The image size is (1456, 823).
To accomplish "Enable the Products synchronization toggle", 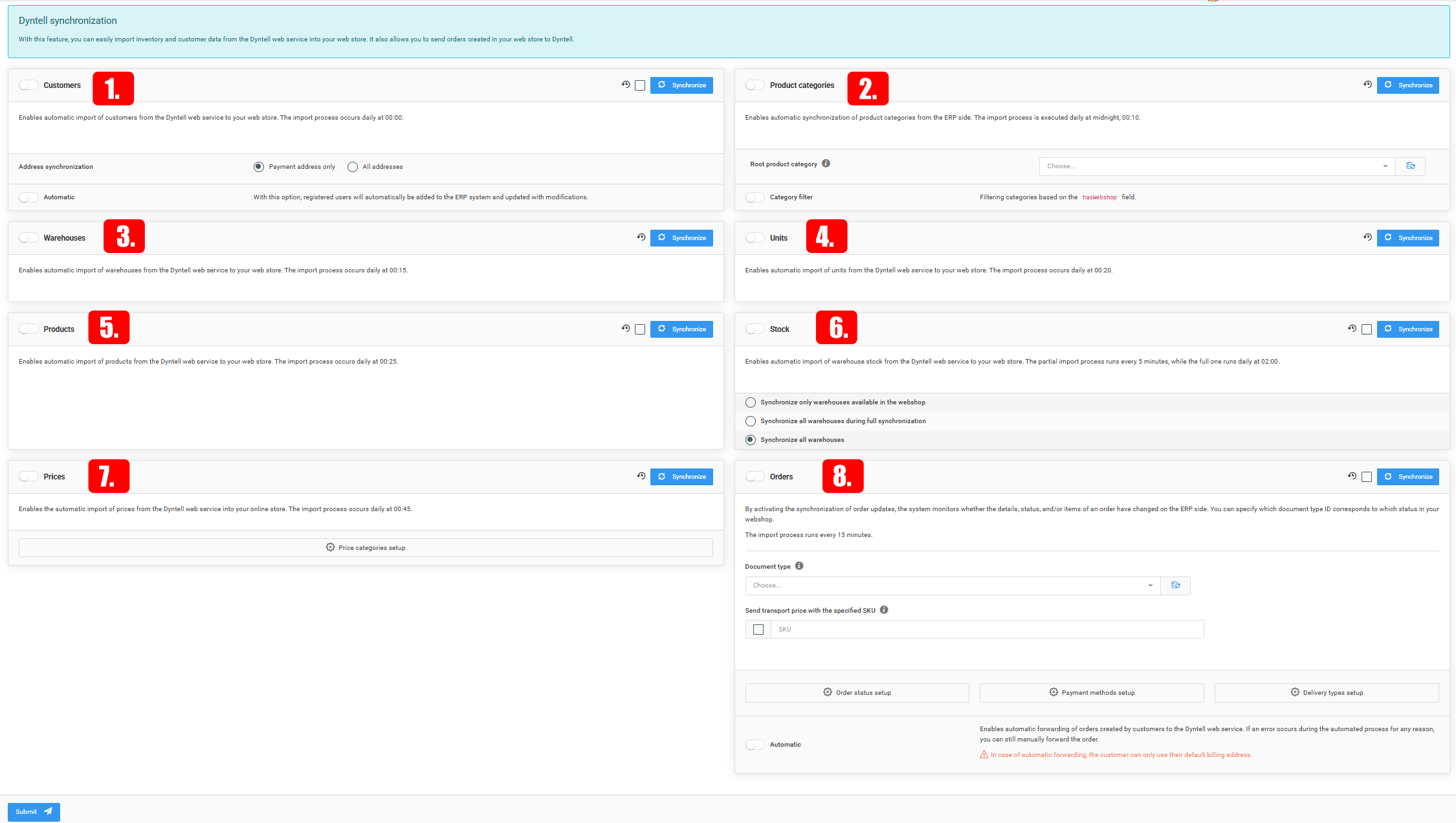I will click(x=28, y=329).
